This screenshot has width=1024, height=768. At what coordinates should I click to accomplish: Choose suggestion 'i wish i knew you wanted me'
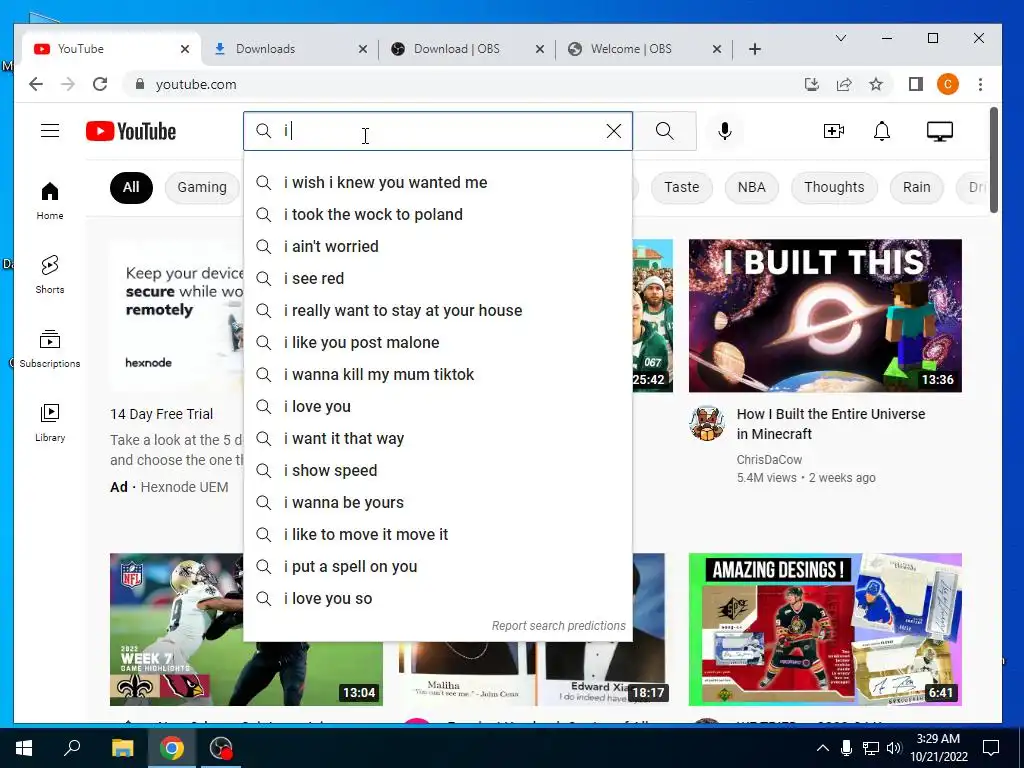click(438, 183)
